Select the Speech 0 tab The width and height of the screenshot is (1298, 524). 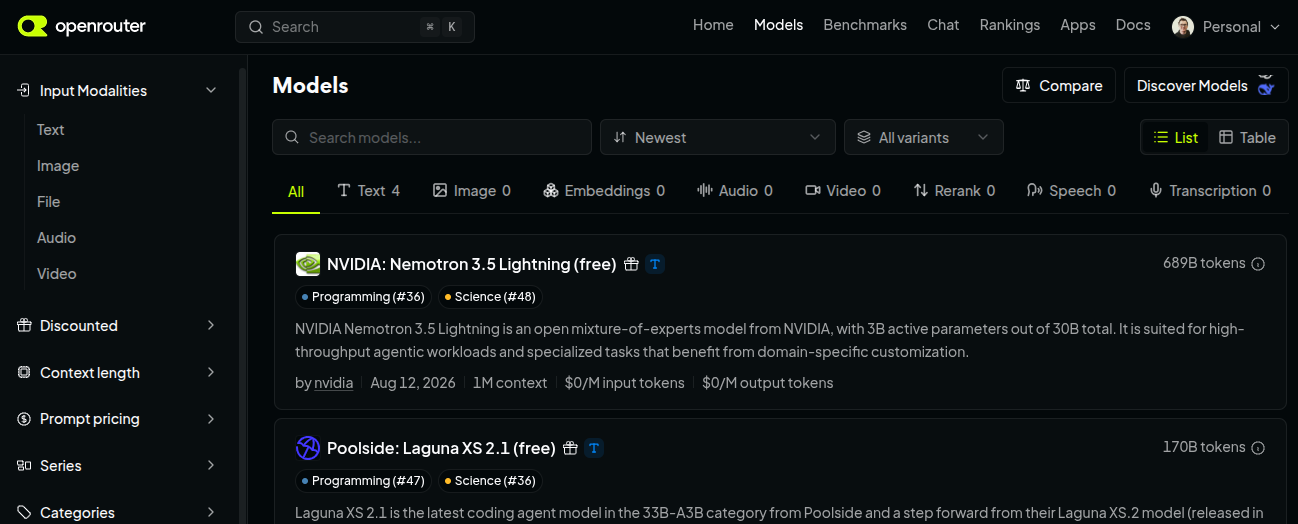coord(1071,191)
